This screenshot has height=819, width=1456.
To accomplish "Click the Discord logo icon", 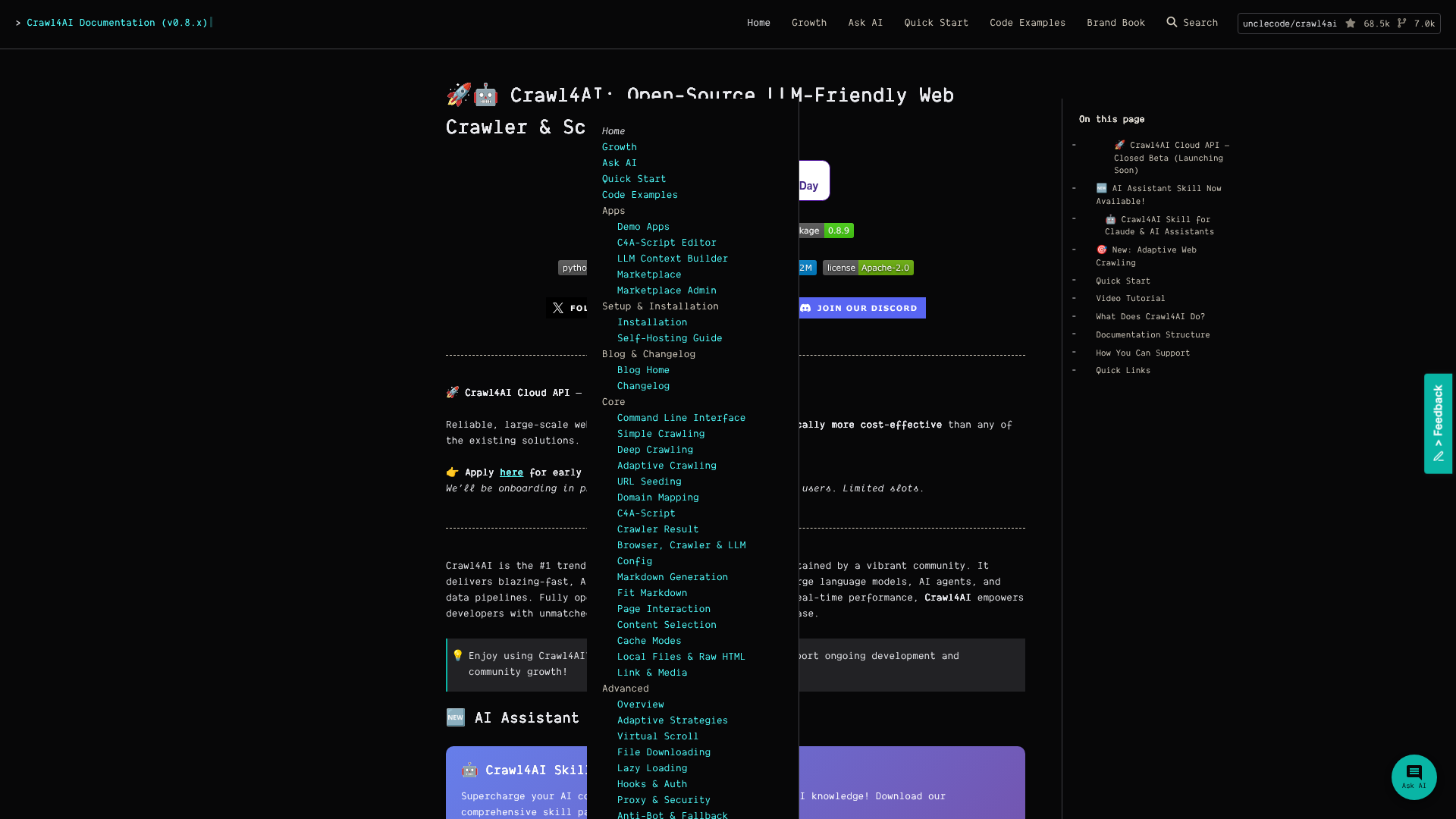I will pyautogui.click(x=805, y=308).
